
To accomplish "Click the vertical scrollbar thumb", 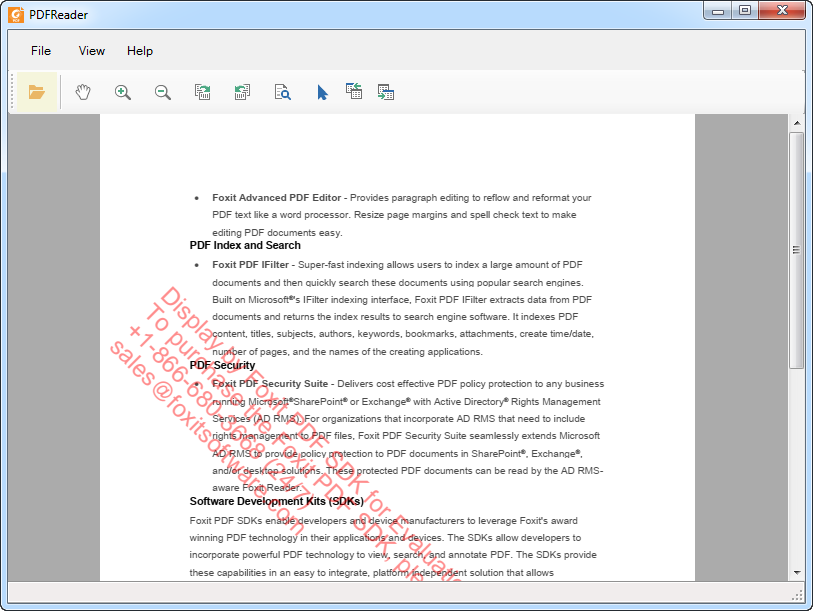I will pos(797,250).
